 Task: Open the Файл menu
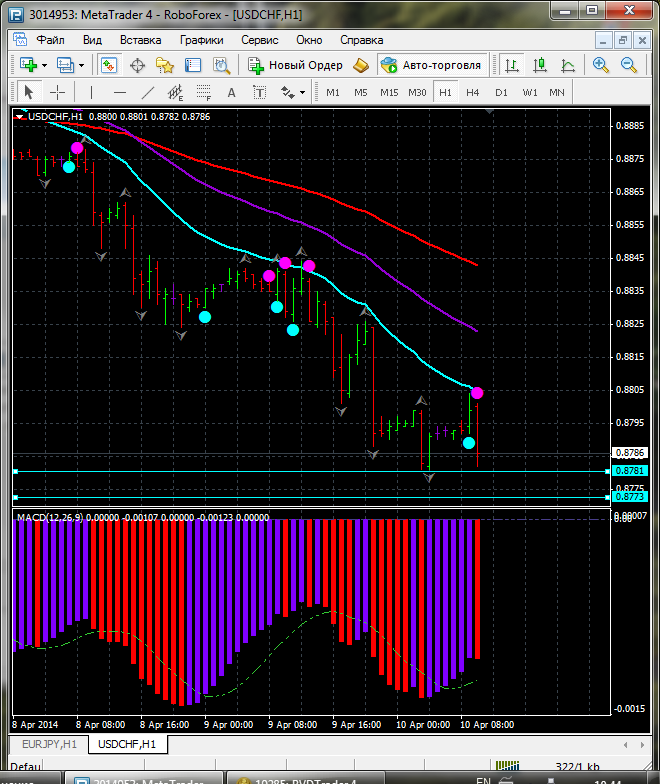click(50, 40)
